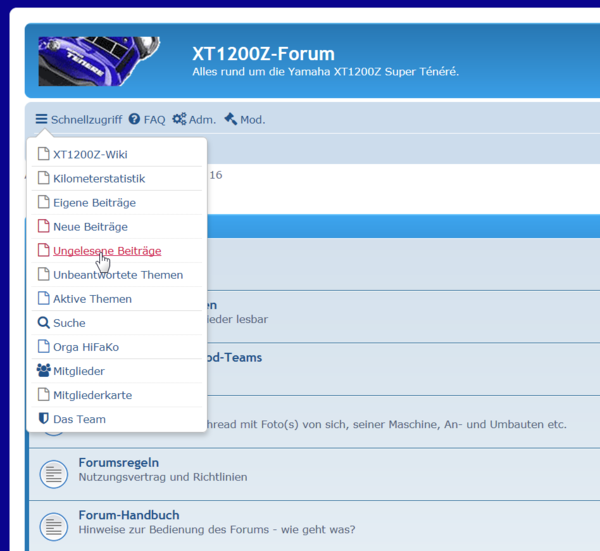This screenshot has width=600, height=551.
Task: Select Kilometerstatistik menu entry
Action: point(99,179)
